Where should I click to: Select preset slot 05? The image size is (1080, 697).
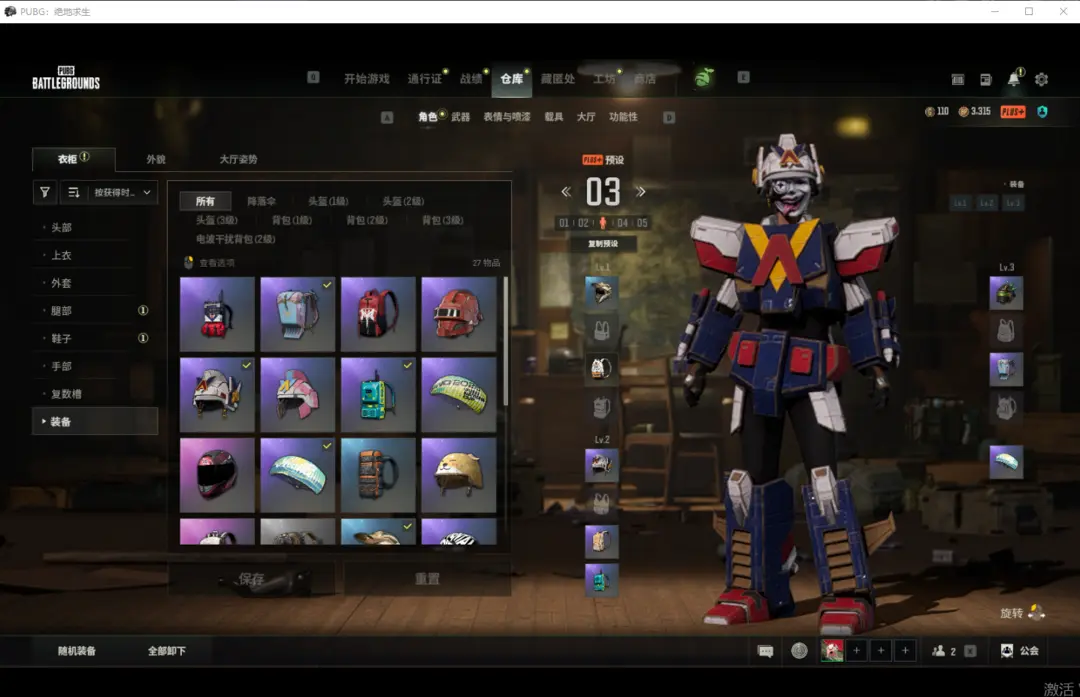tap(642, 222)
